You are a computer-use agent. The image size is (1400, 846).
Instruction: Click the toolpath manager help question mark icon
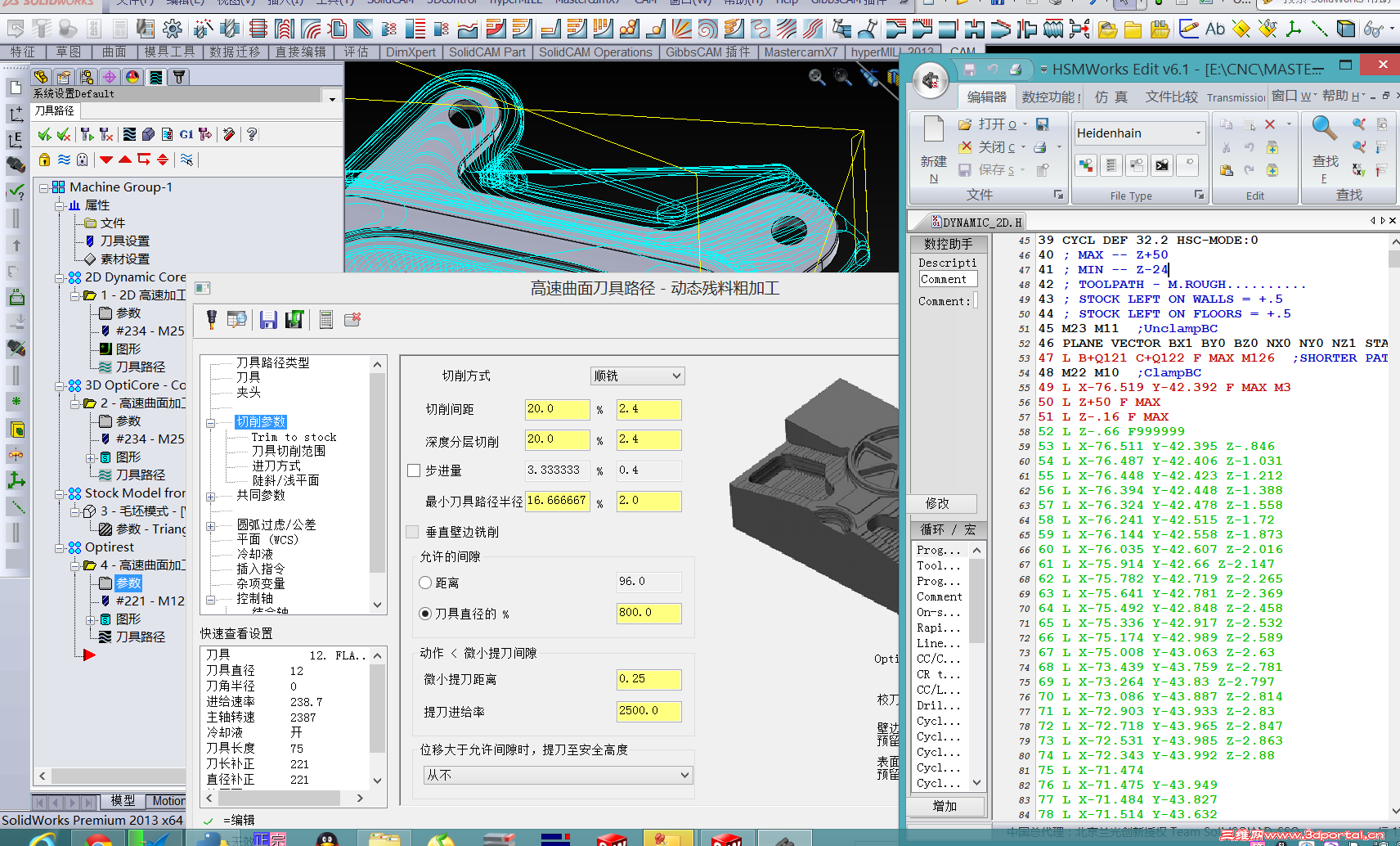coord(252,134)
